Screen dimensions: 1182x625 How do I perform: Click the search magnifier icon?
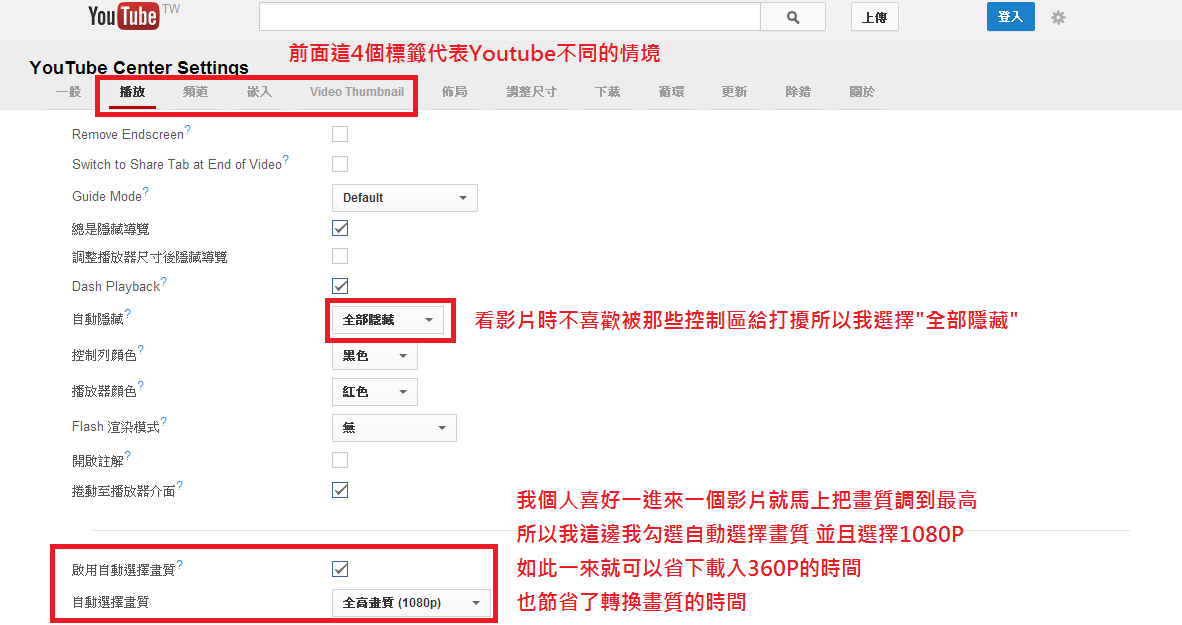click(792, 16)
